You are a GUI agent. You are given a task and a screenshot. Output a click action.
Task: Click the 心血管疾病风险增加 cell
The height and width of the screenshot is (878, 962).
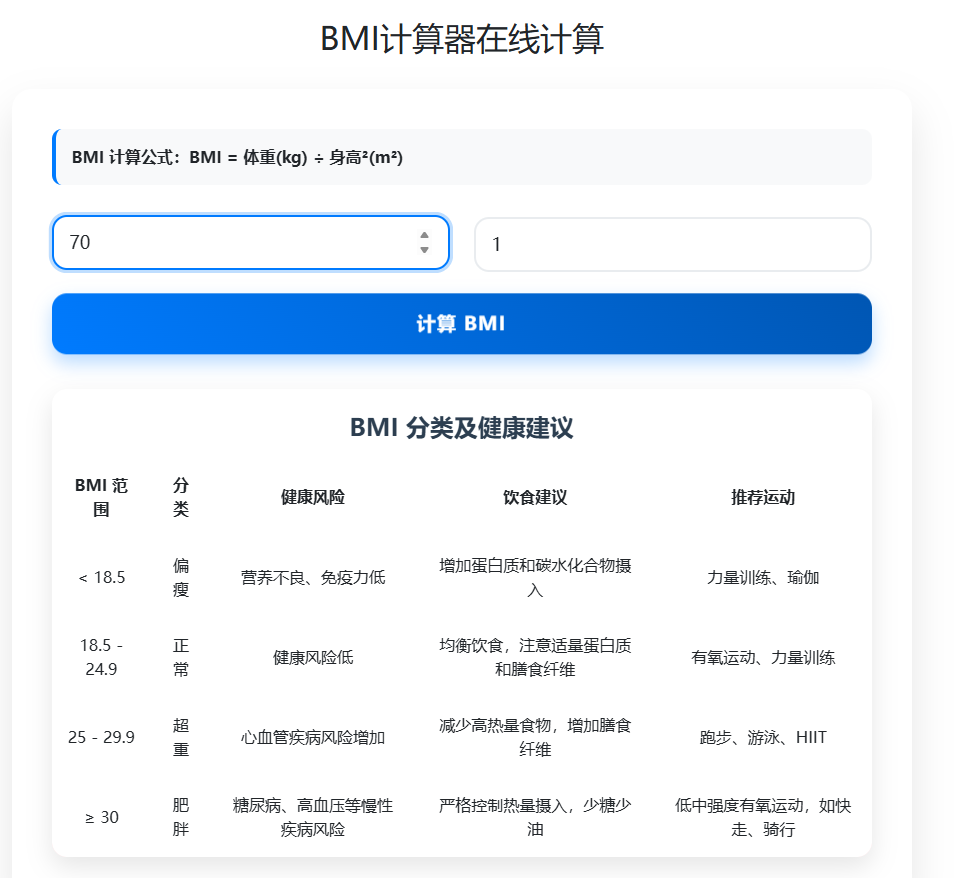pos(313,737)
